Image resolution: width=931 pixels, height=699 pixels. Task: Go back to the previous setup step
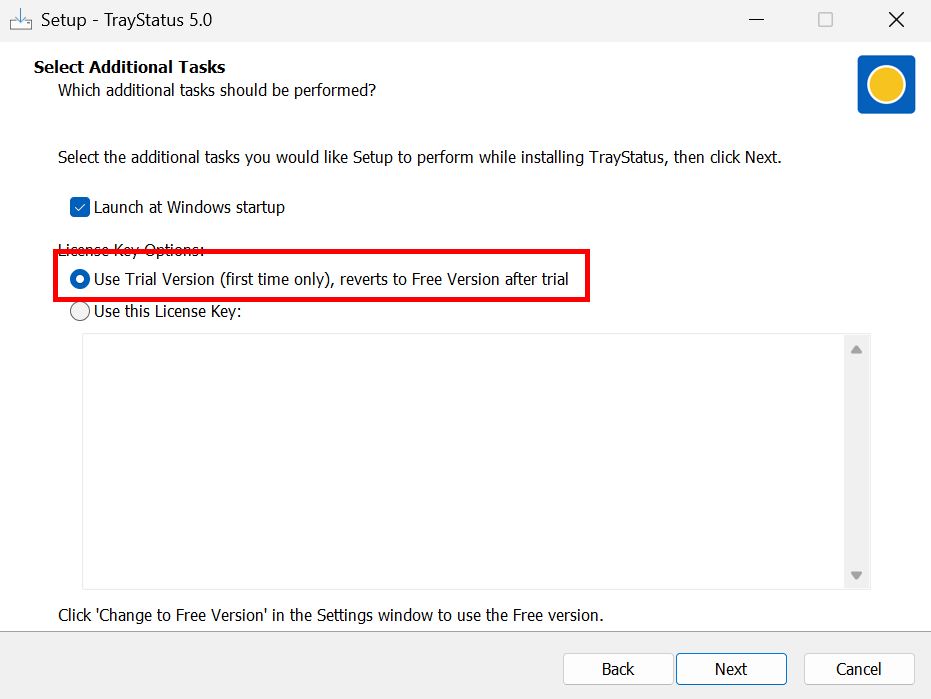point(618,669)
